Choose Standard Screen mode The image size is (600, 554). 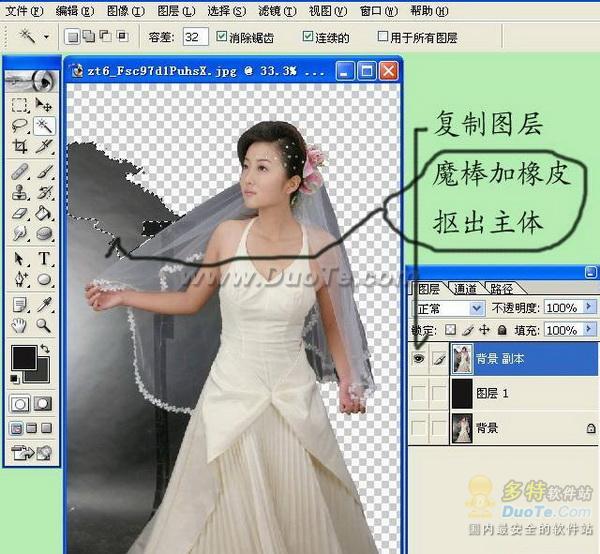tap(16, 428)
